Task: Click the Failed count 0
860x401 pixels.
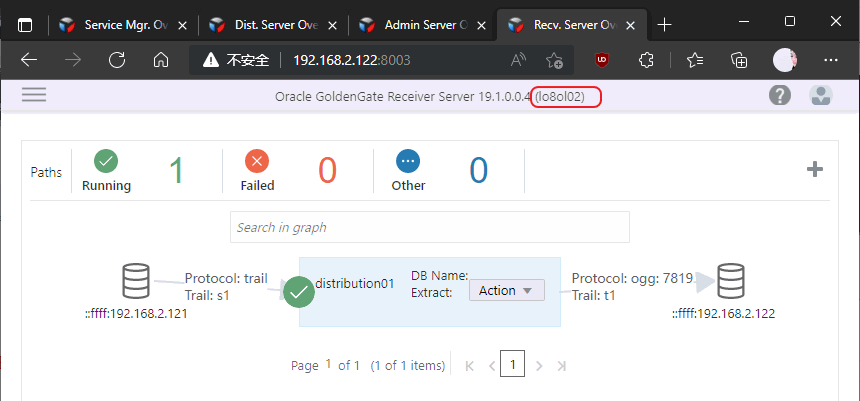Action: 327,170
